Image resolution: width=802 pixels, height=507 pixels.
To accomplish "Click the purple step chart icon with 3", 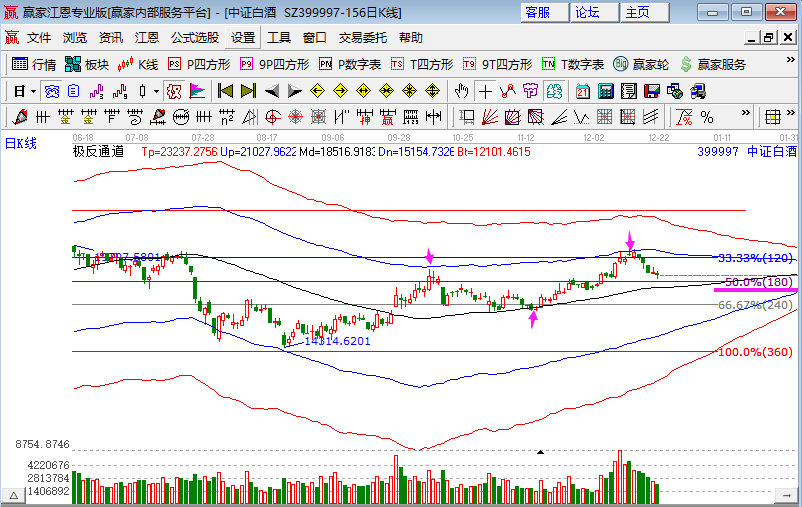I will [x=97, y=92].
